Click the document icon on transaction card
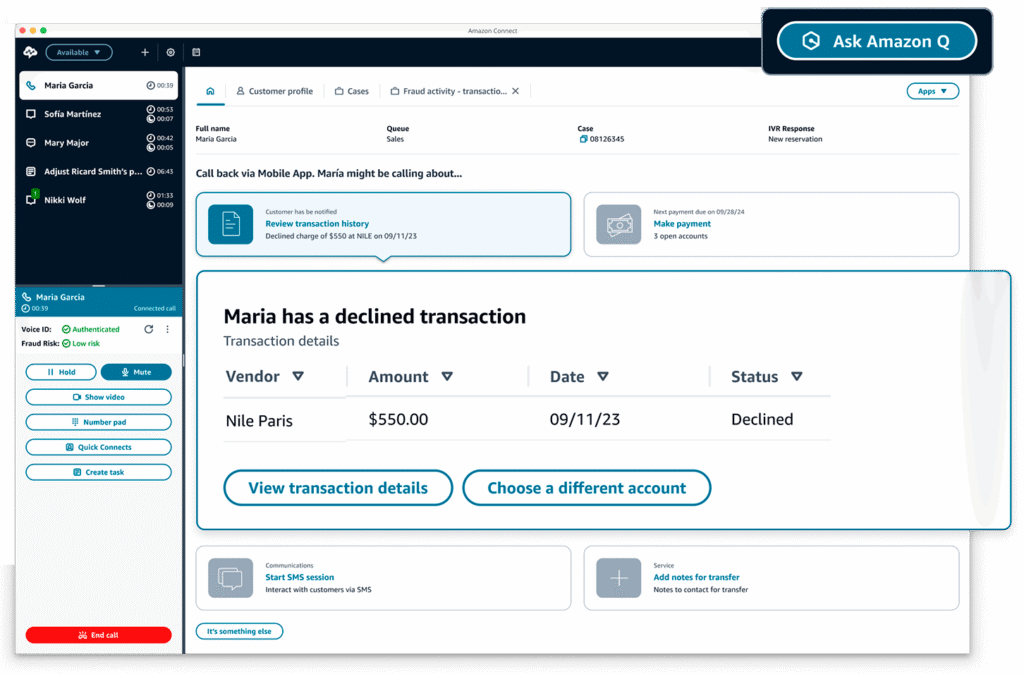 point(231,224)
